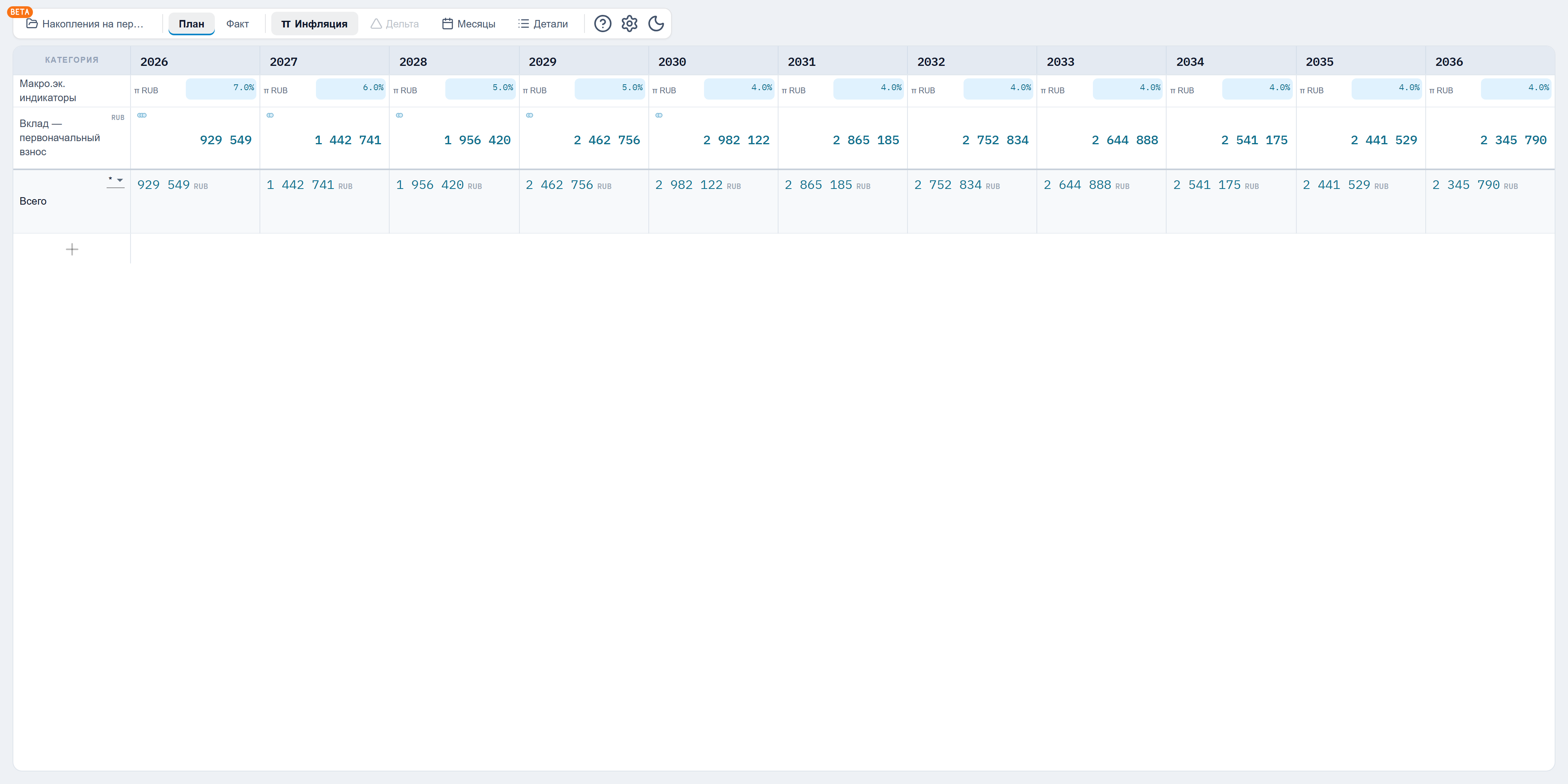Click the BETA badge
The height and width of the screenshot is (784, 1568).
(x=20, y=12)
